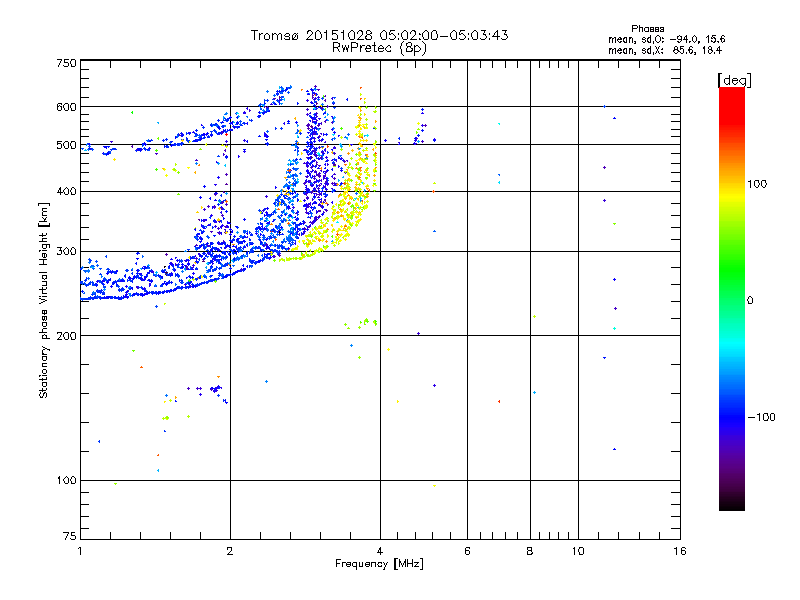Click the x-axis tick label '1'
The image size is (800, 600).
point(80,551)
